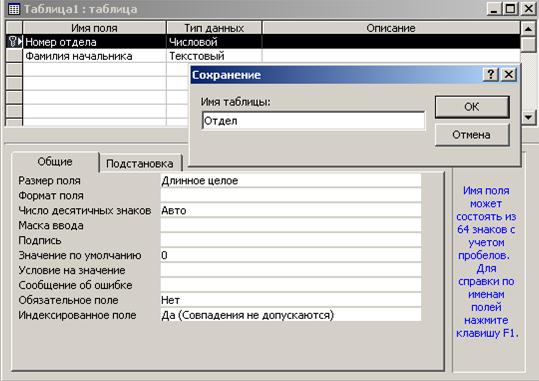Click Число десятичных знаков value Авто
Viewport: 539px width, 381px height.
[x=291, y=210]
